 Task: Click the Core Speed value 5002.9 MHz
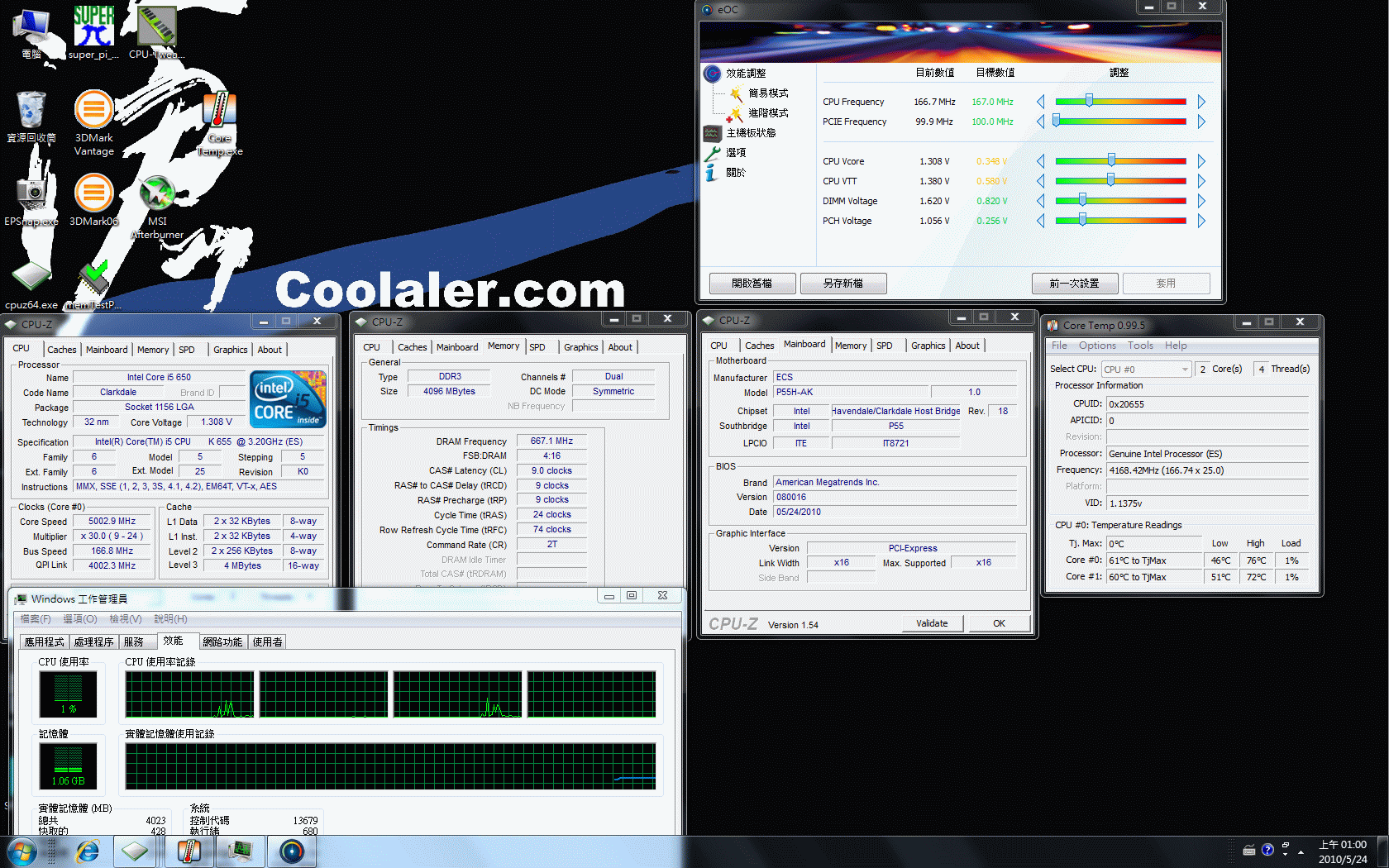112,522
